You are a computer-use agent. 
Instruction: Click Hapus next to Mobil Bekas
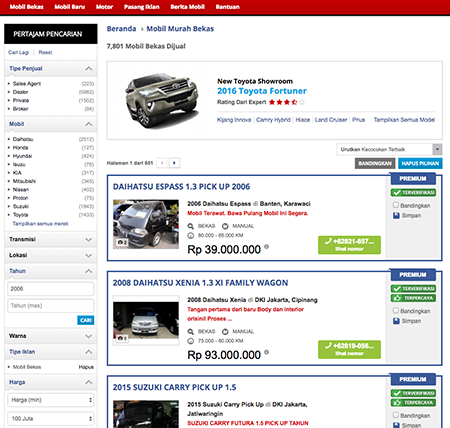(x=86, y=367)
